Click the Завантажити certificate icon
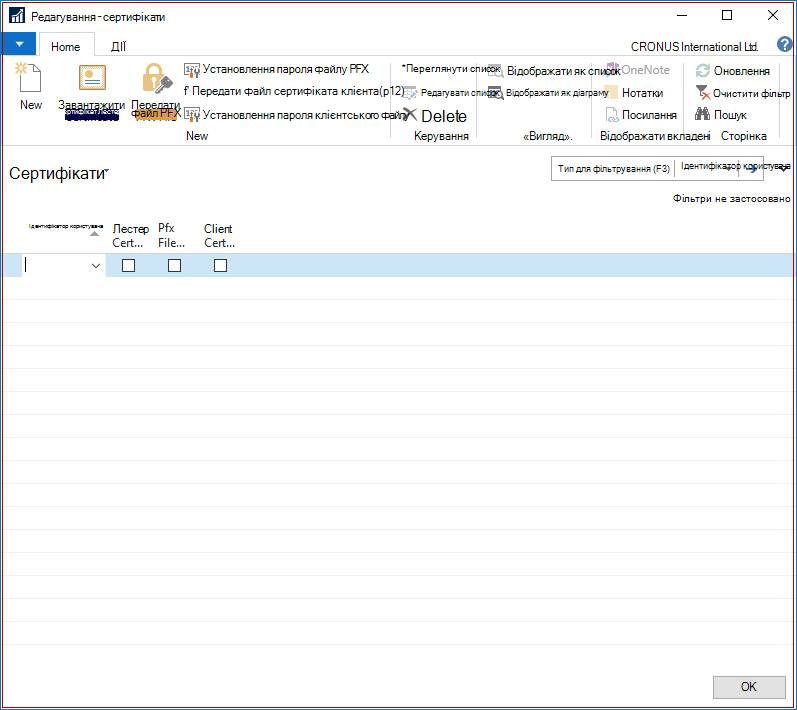797x710 pixels. pos(92,78)
